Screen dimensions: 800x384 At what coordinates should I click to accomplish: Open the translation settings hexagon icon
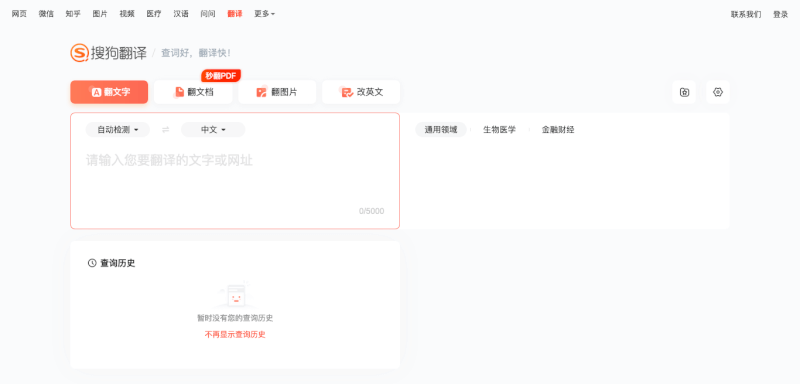click(718, 92)
